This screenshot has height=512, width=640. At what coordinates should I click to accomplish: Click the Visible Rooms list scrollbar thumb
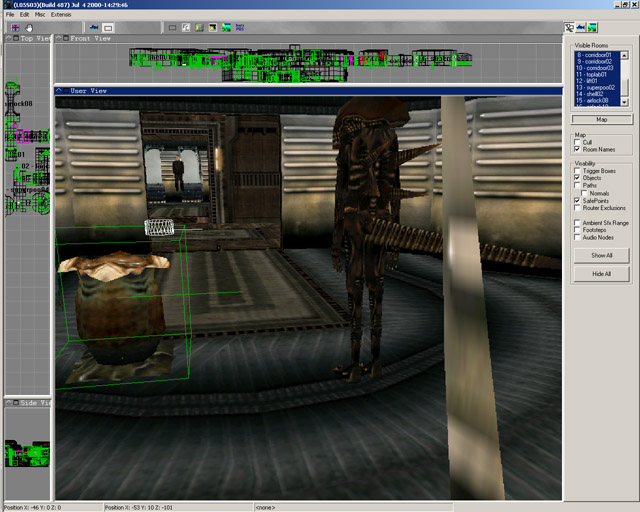624,86
